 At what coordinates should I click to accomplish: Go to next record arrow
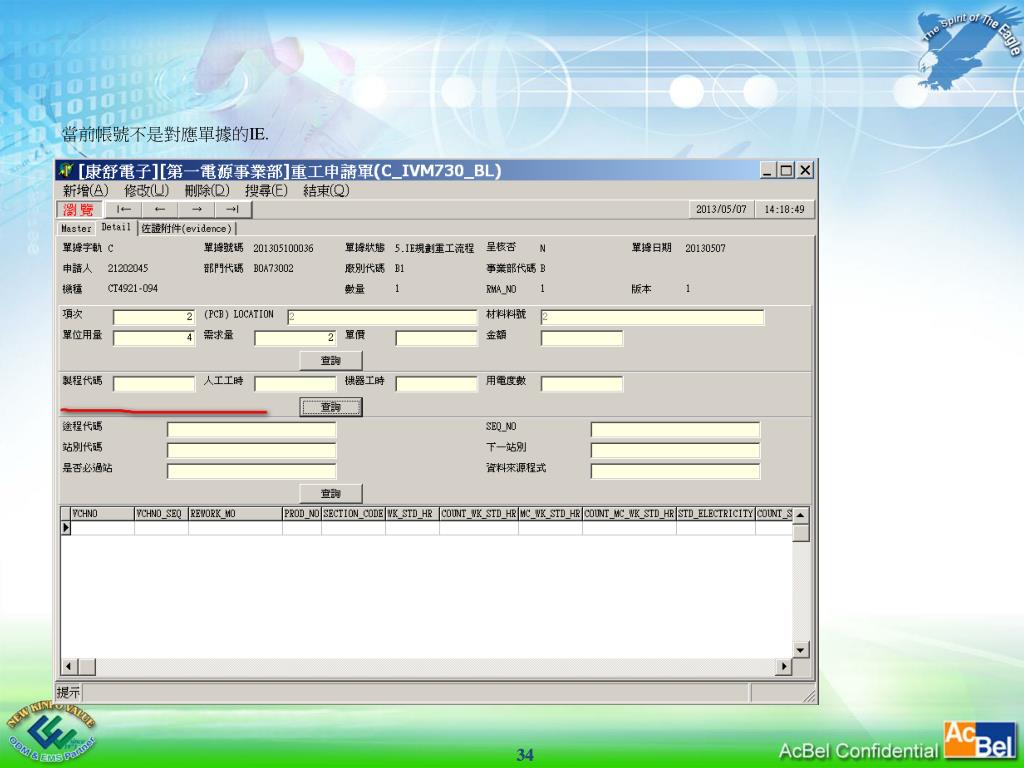(x=197, y=210)
